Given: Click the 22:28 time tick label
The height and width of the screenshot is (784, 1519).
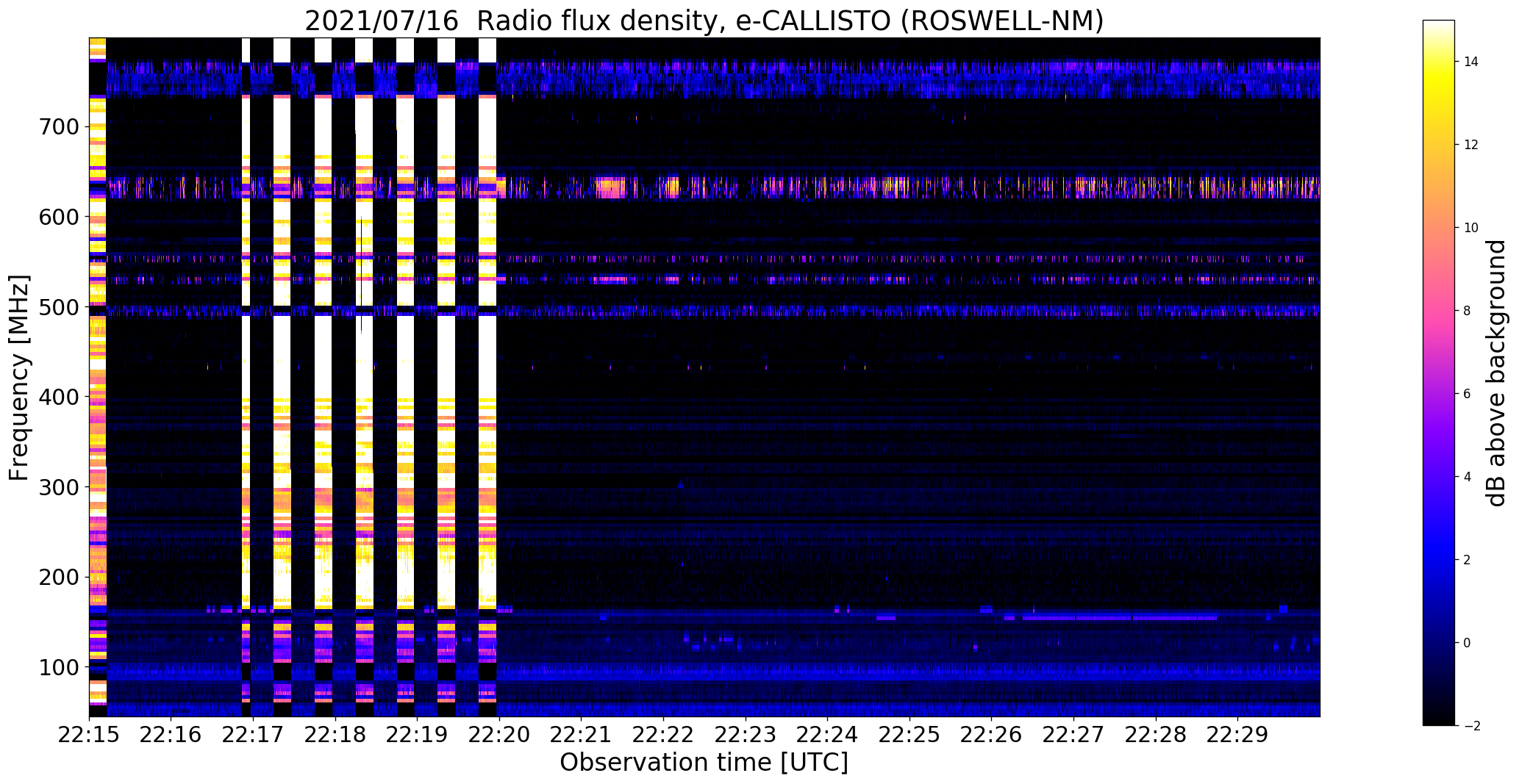Looking at the screenshot, I should pyautogui.click(x=1156, y=734).
